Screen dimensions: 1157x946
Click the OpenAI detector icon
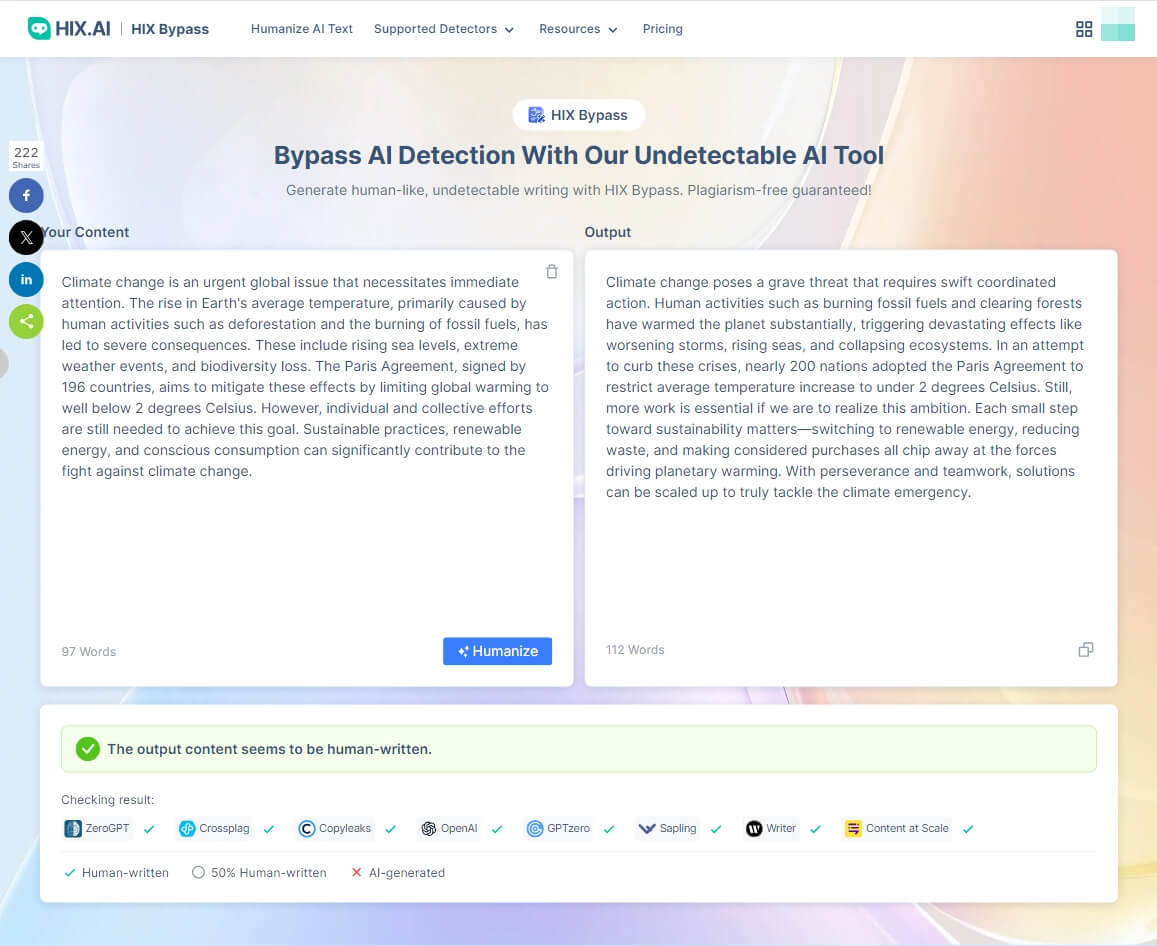pyautogui.click(x=429, y=829)
